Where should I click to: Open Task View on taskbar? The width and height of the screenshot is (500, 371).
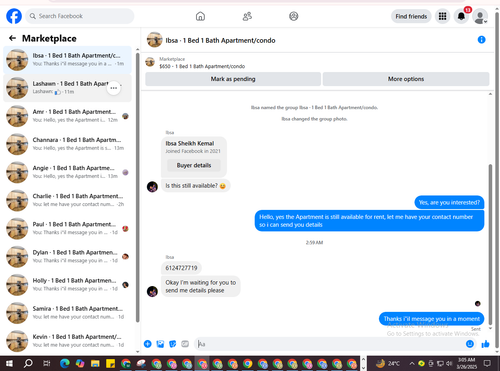pyautogui.click(x=47, y=363)
